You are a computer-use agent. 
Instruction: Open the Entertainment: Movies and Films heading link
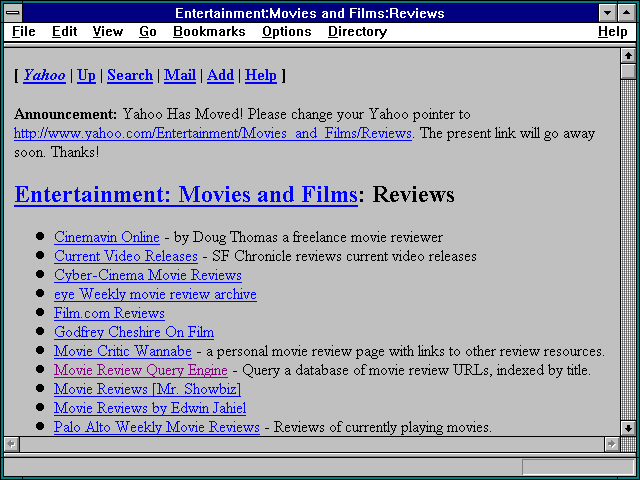[186, 195]
